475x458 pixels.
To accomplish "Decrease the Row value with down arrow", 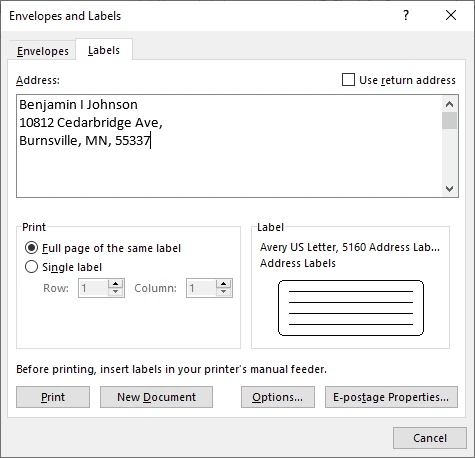I will 115,292.
